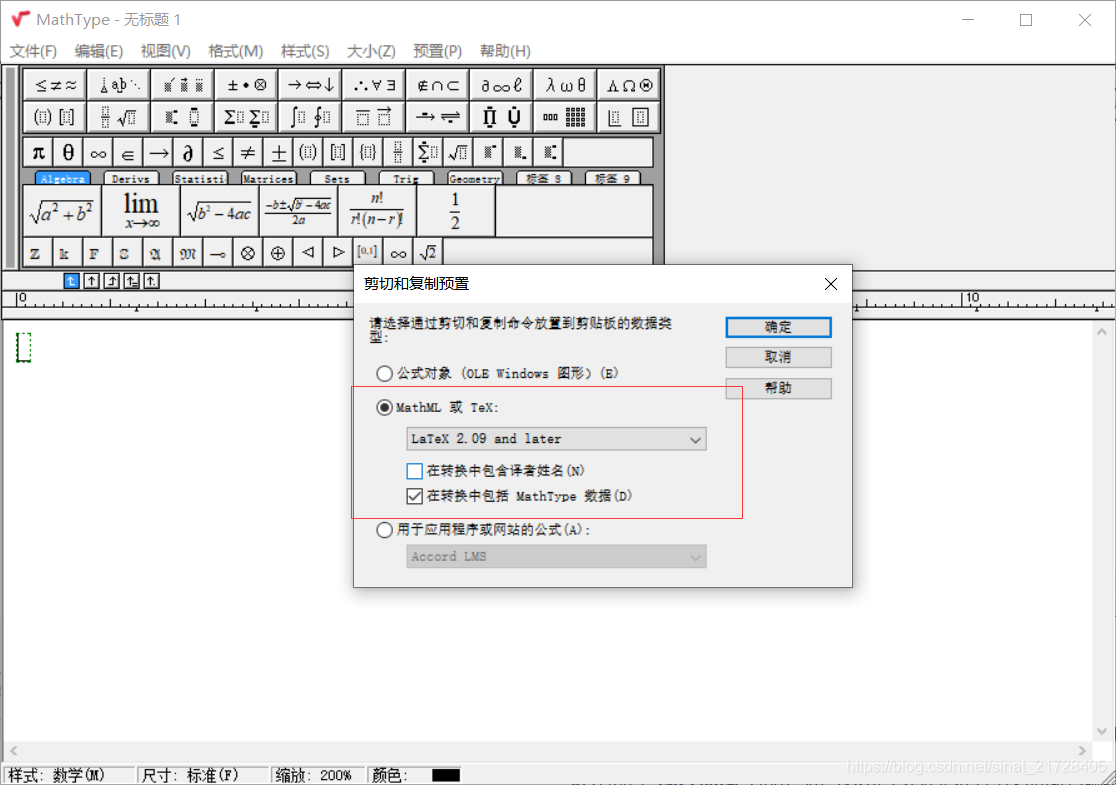
Task: Insert the square root of a²+b² expression
Action: [62, 211]
